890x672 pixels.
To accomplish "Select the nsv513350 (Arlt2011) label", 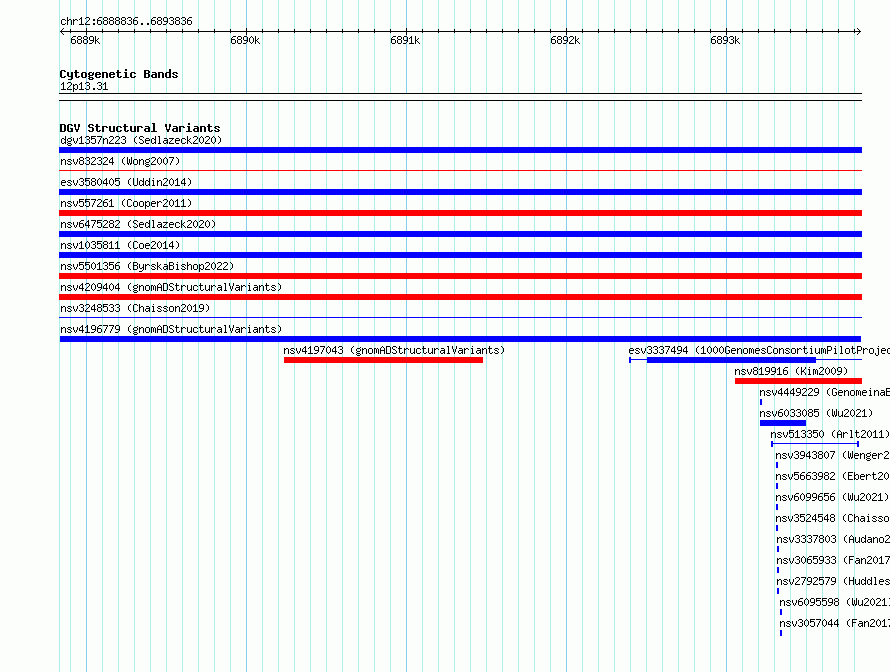I will click(830, 434).
